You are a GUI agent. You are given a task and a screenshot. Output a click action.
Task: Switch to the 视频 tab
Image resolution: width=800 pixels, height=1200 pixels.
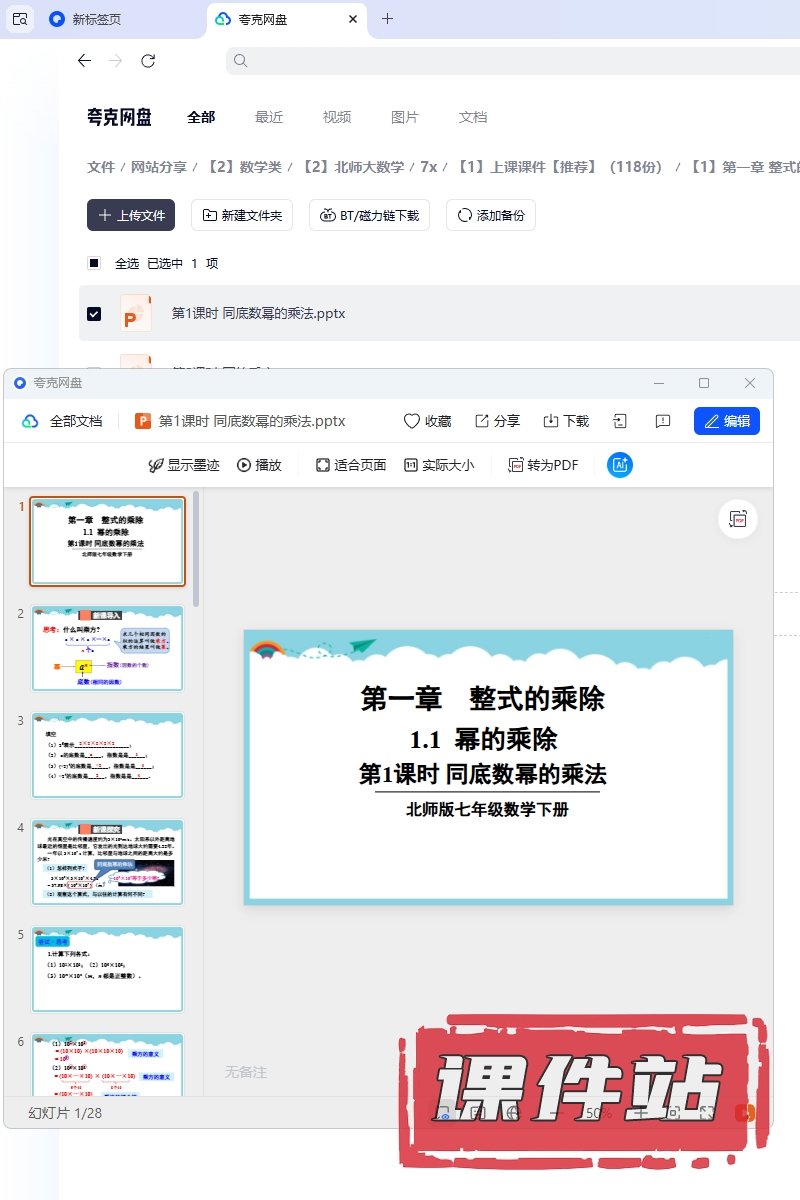click(x=337, y=117)
